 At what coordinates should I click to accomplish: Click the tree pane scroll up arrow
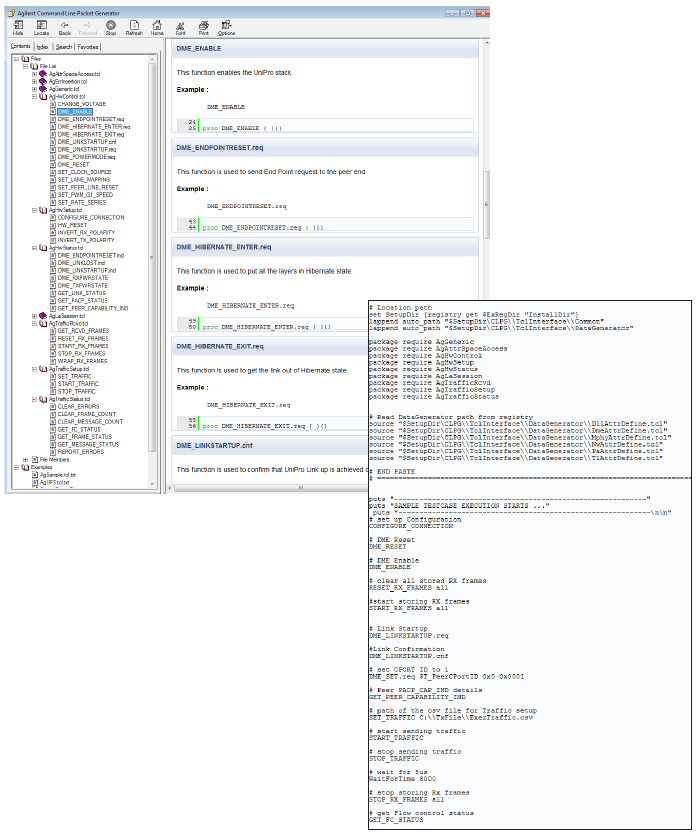[152, 59]
